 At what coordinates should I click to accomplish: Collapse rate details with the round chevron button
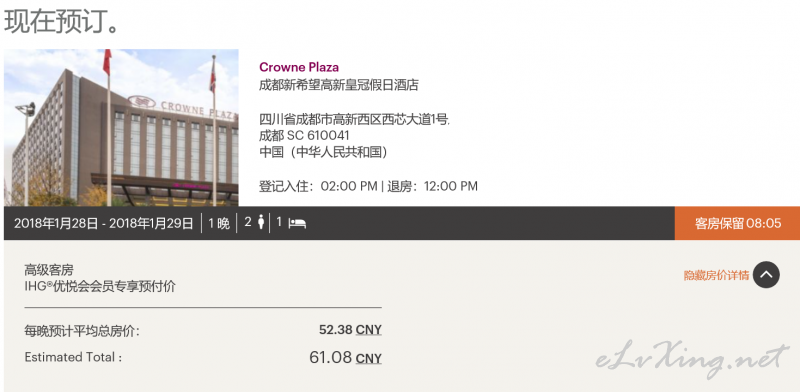(766, 275)
